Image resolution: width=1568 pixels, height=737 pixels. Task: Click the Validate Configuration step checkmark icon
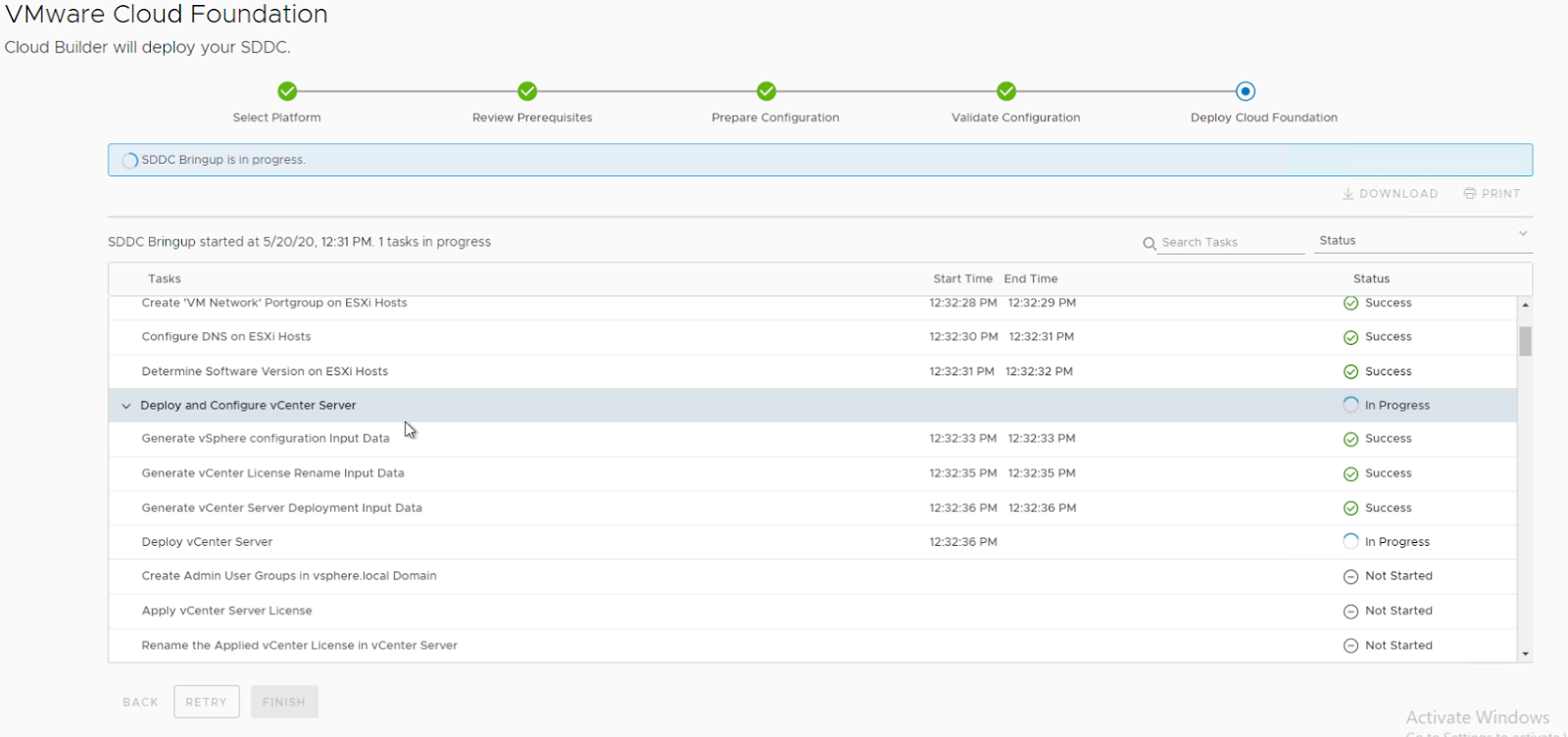1006,91
